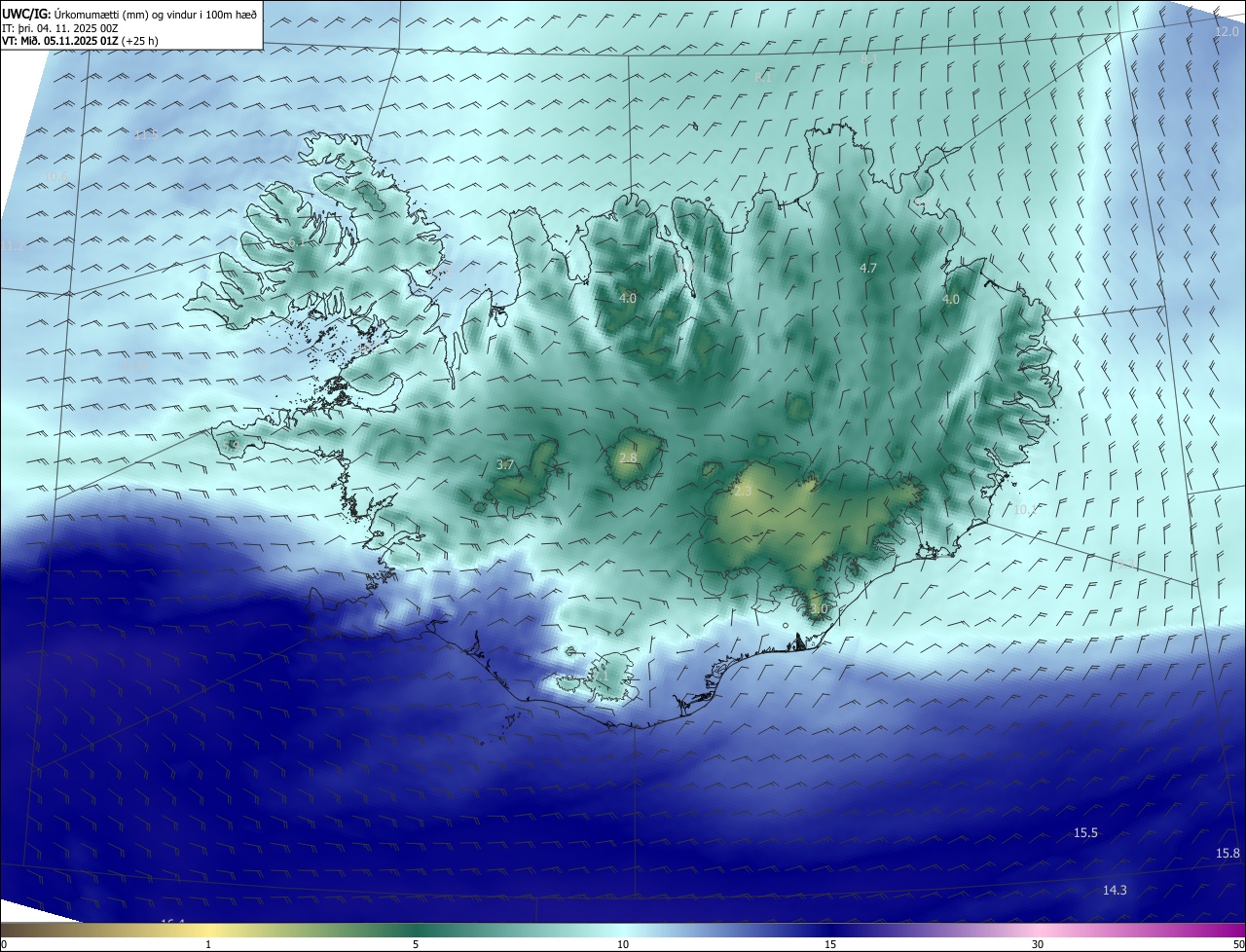
Task: Click the 12.0 value on the map
Action: click(x=1227, y=32)
